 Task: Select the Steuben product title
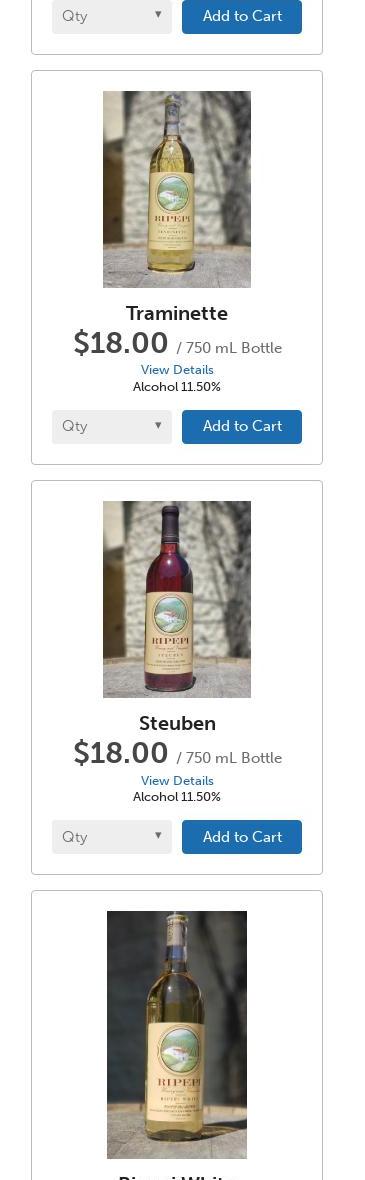(178, 723)
